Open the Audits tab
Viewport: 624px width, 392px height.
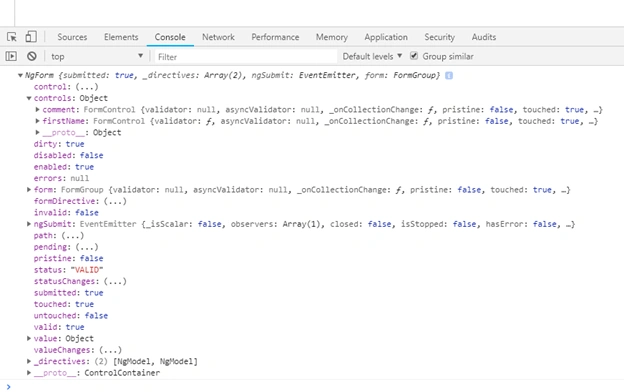484,37
